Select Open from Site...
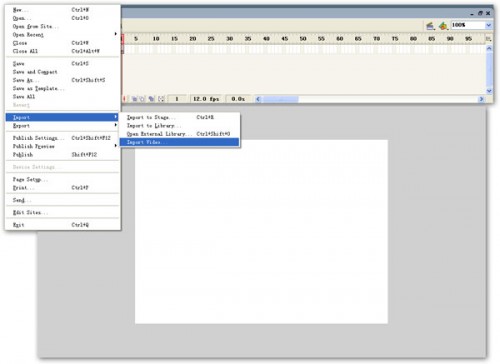 pos(62,26)
